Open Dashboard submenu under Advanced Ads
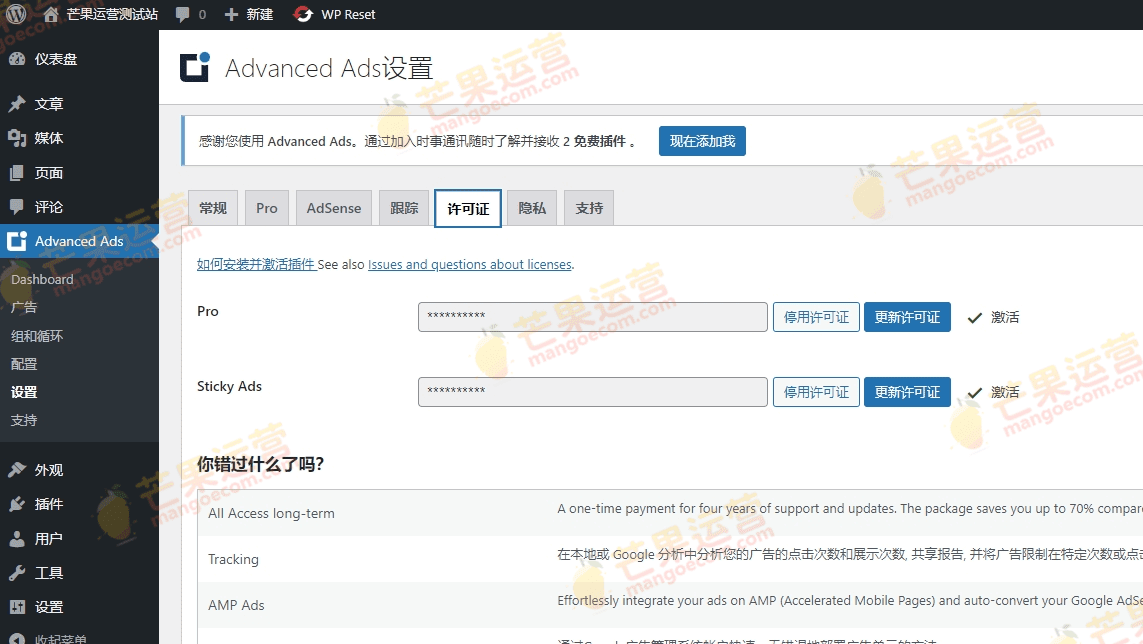 click(42, 279)
